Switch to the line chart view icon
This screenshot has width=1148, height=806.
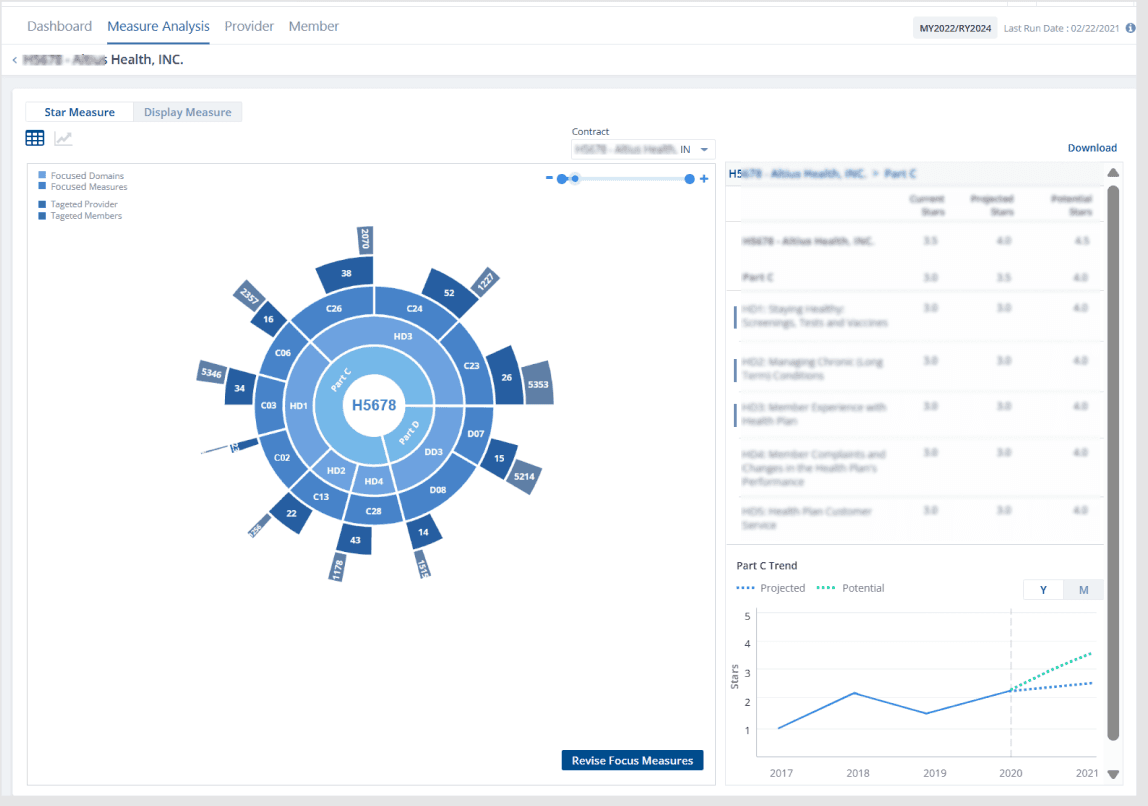[63, 138]
